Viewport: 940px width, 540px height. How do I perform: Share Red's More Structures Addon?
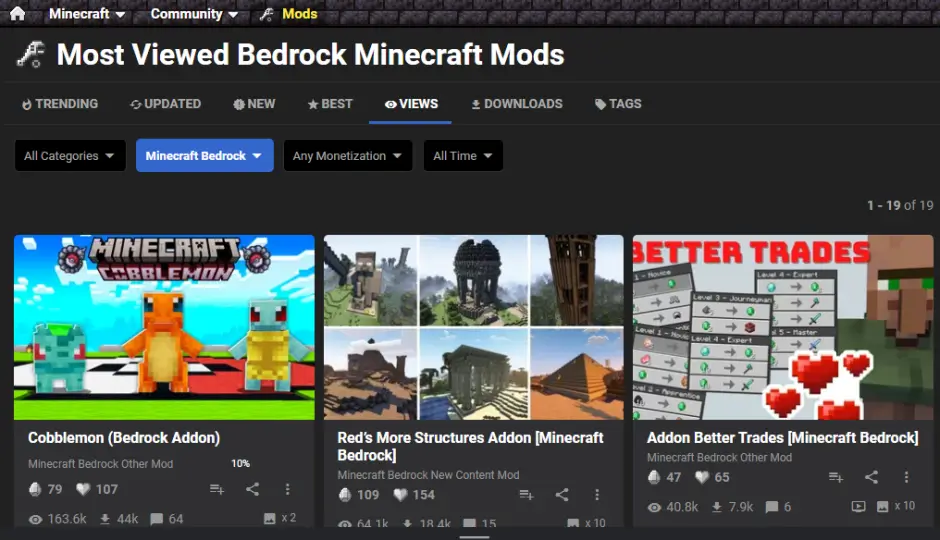click(562, 494)
